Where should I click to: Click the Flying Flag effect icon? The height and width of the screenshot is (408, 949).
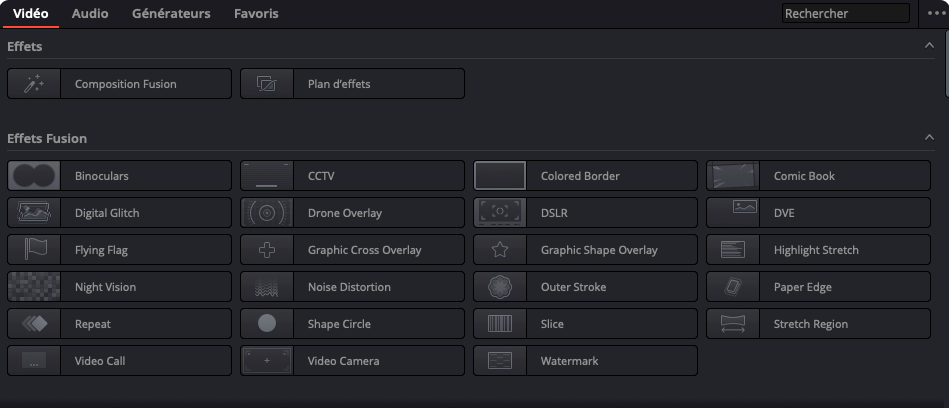(34, 250)
